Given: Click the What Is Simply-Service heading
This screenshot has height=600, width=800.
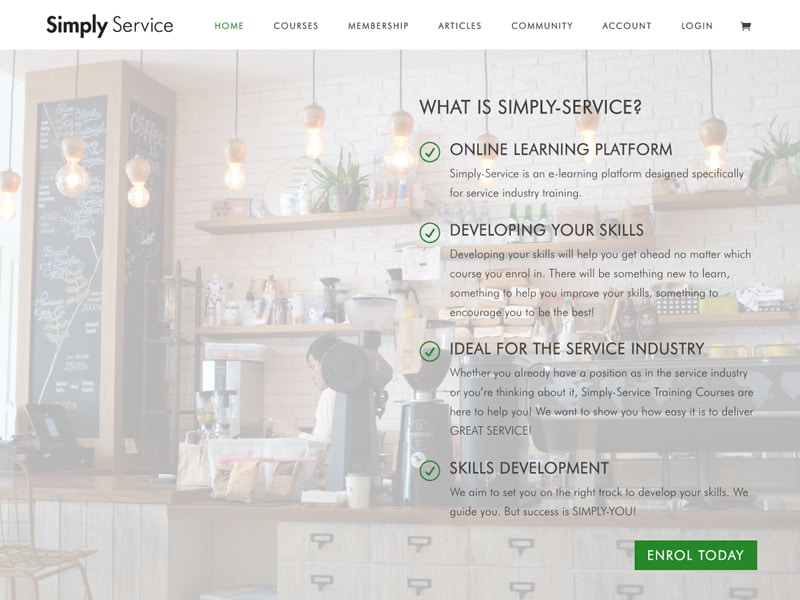Looking at the screenshot, I should click(x=531, y=107).
